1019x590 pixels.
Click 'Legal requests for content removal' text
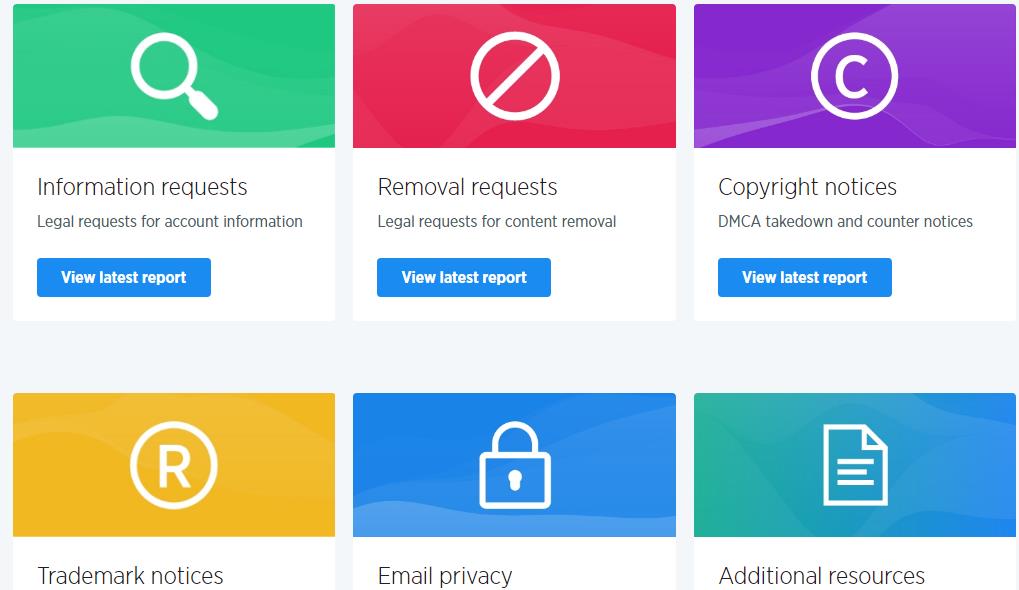click(497, 222)
